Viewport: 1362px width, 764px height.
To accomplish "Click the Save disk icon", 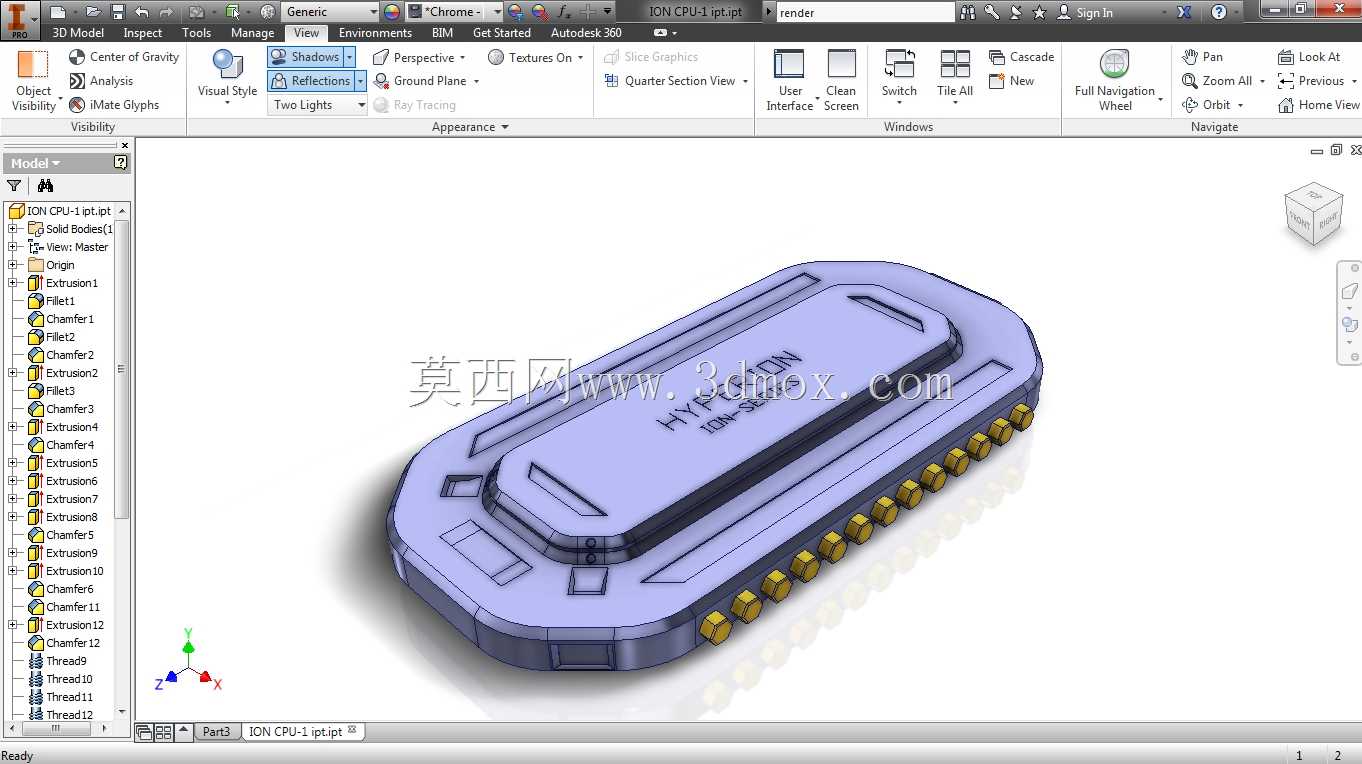I will [x=117, y=12].
